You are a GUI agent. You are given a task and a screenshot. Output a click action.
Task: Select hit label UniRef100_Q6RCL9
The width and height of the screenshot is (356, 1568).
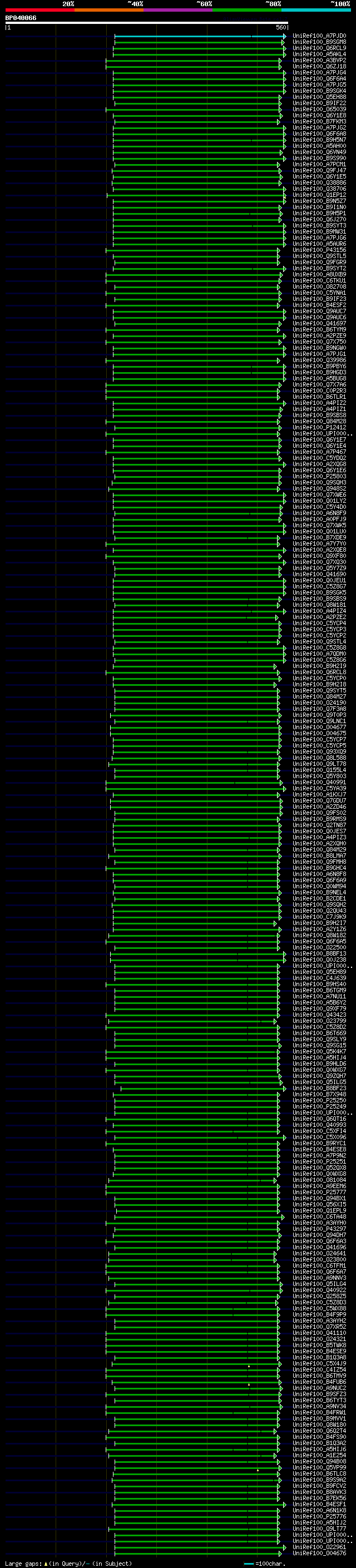(319, 48)
